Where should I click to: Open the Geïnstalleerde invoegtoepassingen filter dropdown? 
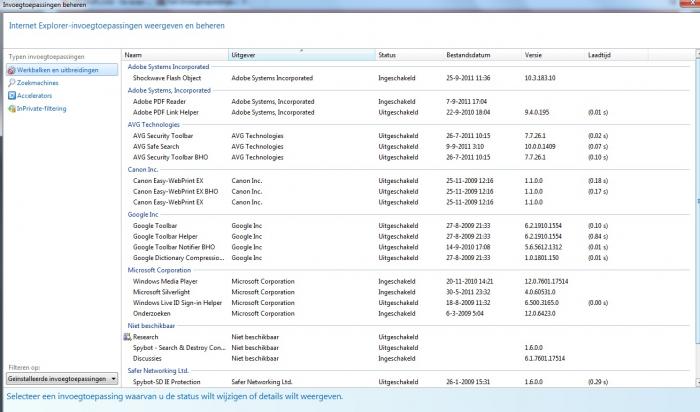pos(62,379)
